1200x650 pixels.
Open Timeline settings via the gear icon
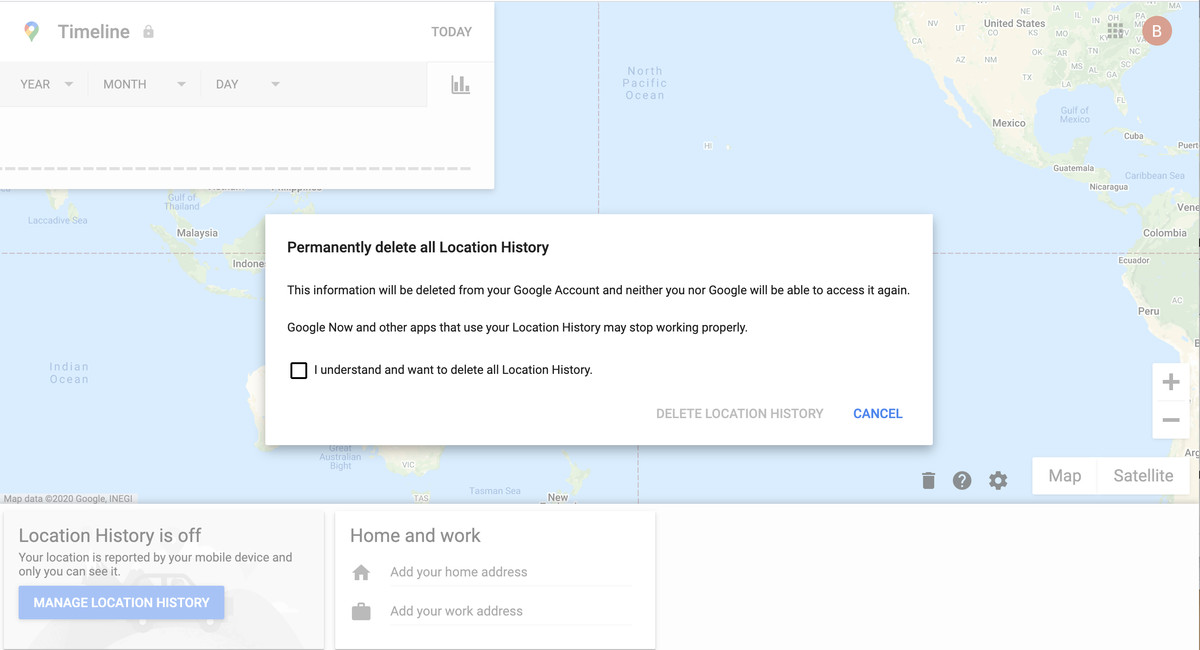pyautogui.click(x=997, y=480)
